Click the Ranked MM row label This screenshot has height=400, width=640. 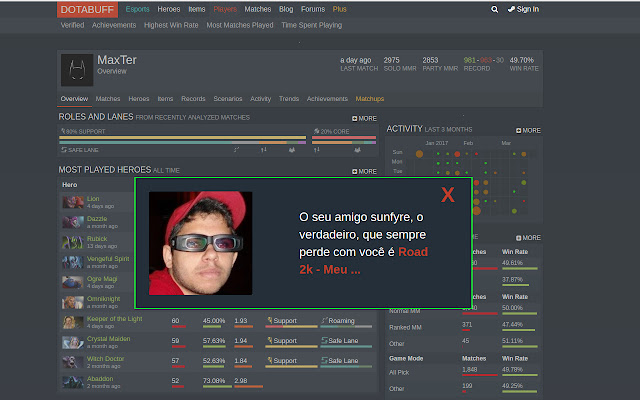pyautogui.click(x=405, y=327)
